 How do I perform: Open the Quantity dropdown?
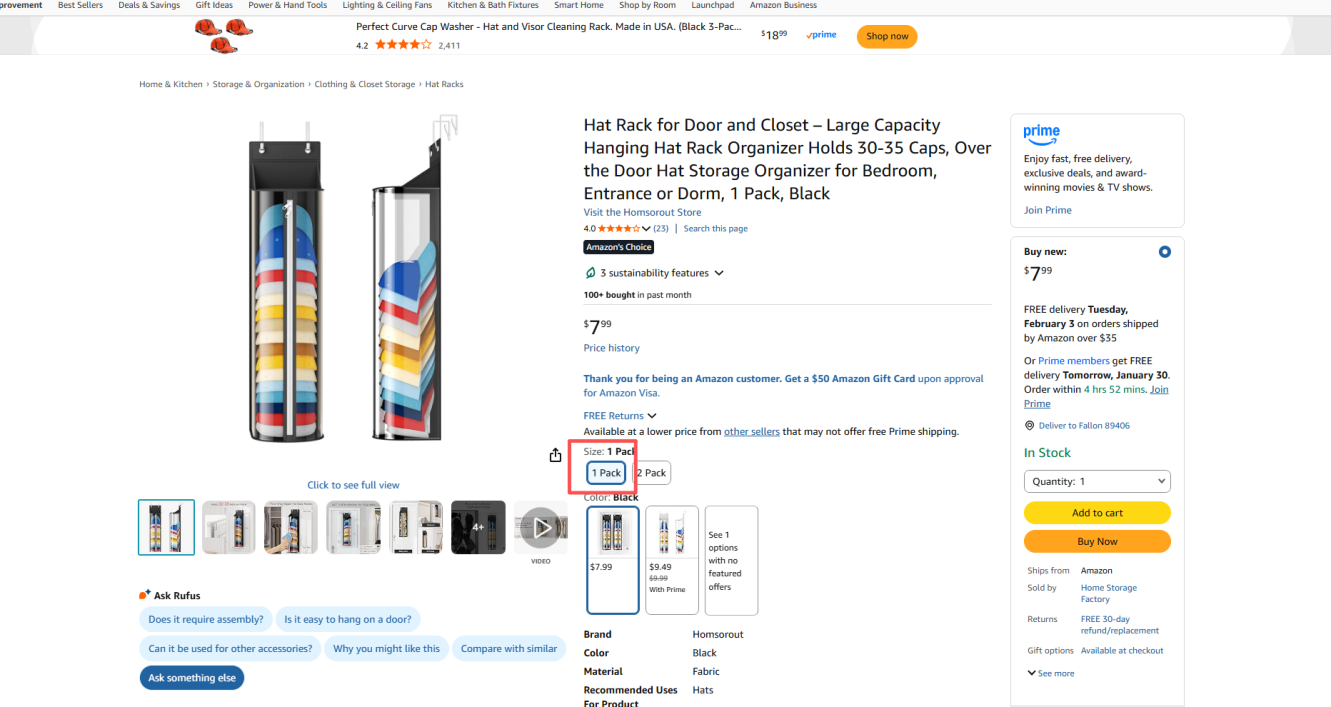point(1097,481)
